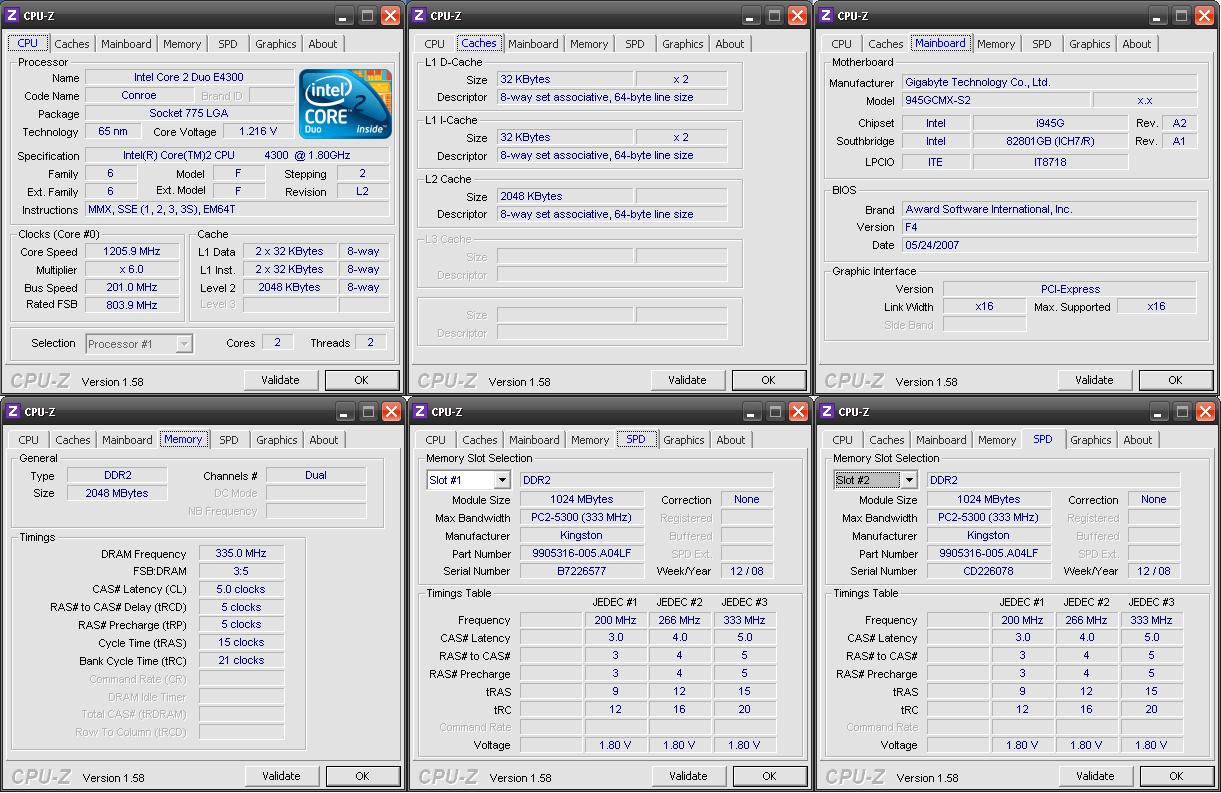Click OK in Gigabyte motherboard window
This screenshot has height=793, width=1221.
1175,380
